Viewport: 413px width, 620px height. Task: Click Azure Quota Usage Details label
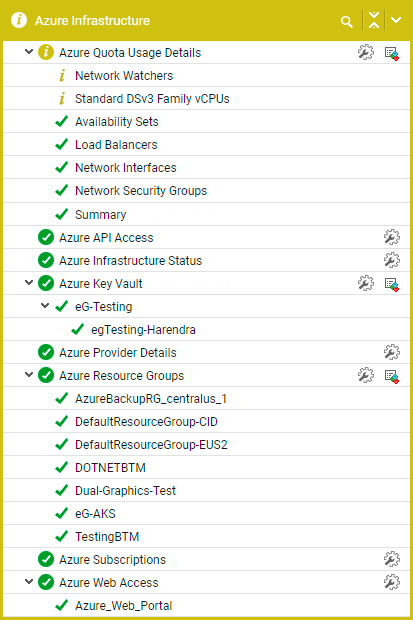130,53
